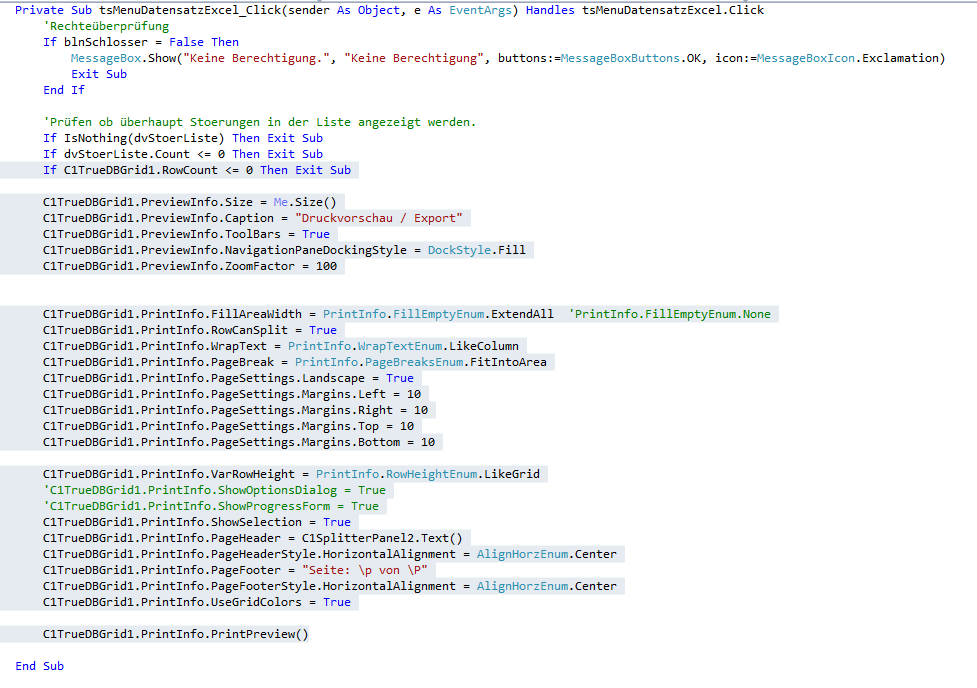Click the PreviewInfo.ZoomFactor = 100 line
Image resolution: width=977 pixels, height=688 pixels.
click(190, 266)
